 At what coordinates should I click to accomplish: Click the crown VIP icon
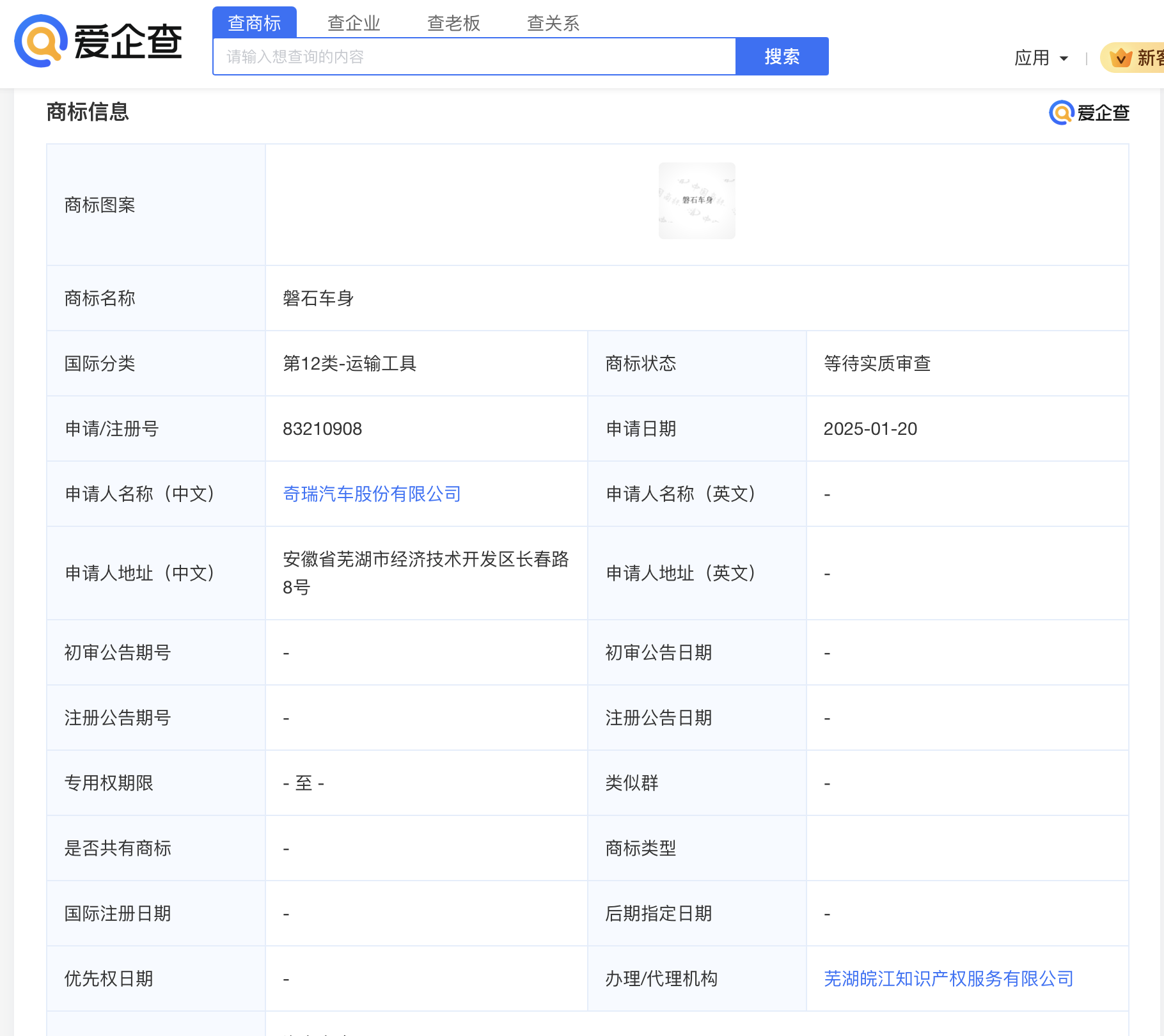pyautogui.click(x=1121, y=58)
